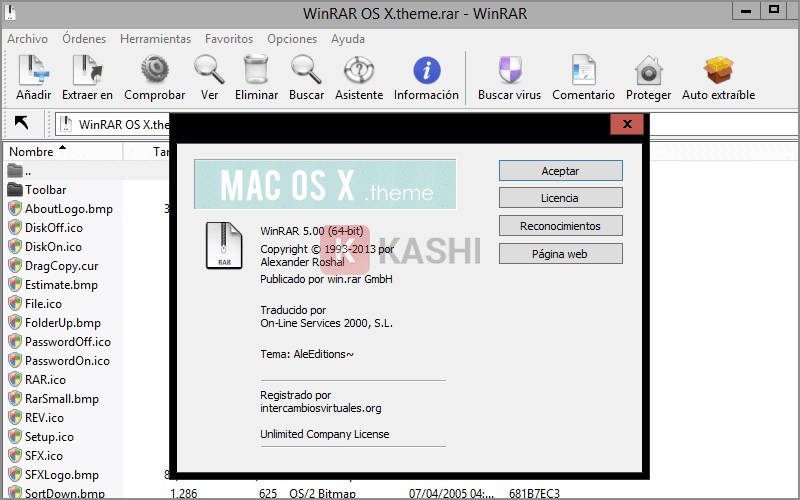
Task: Close the about dialog with X
Action: click(627, 124)
